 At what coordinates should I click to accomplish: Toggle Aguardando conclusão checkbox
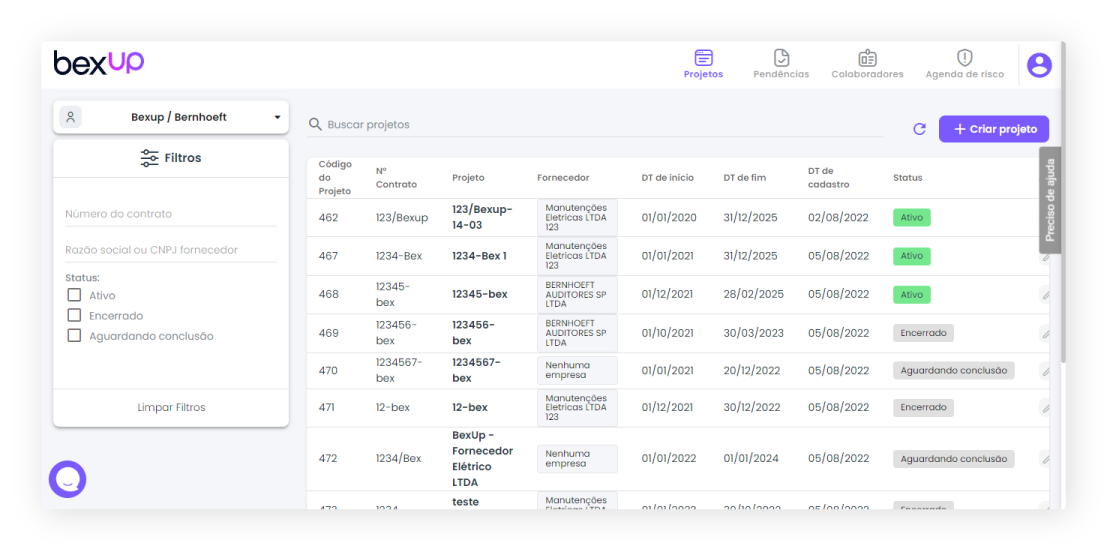(x=74, y=336)
